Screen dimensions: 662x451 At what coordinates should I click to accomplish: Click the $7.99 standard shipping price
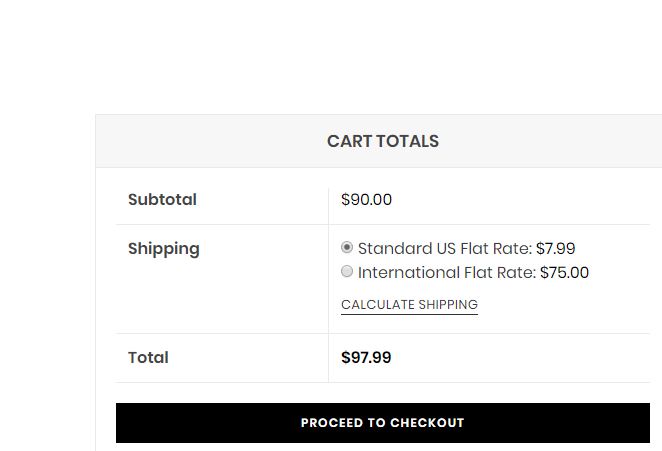(555, 248)
